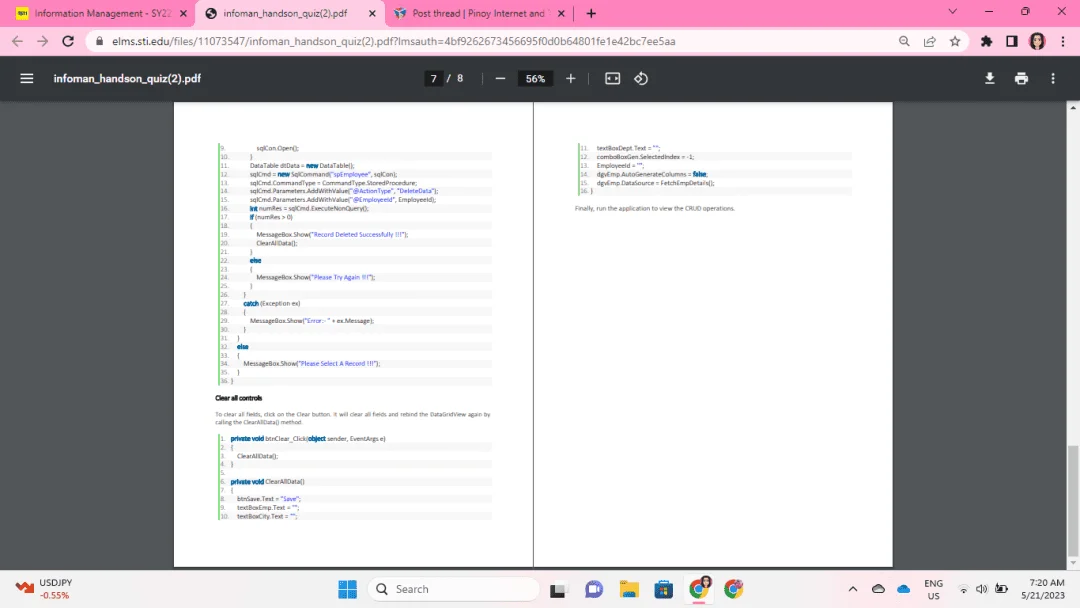The width and height of the screenshot is (1080, 608).
Task: Click scrollbar down arrow
Action: [x=1072, y=563]
